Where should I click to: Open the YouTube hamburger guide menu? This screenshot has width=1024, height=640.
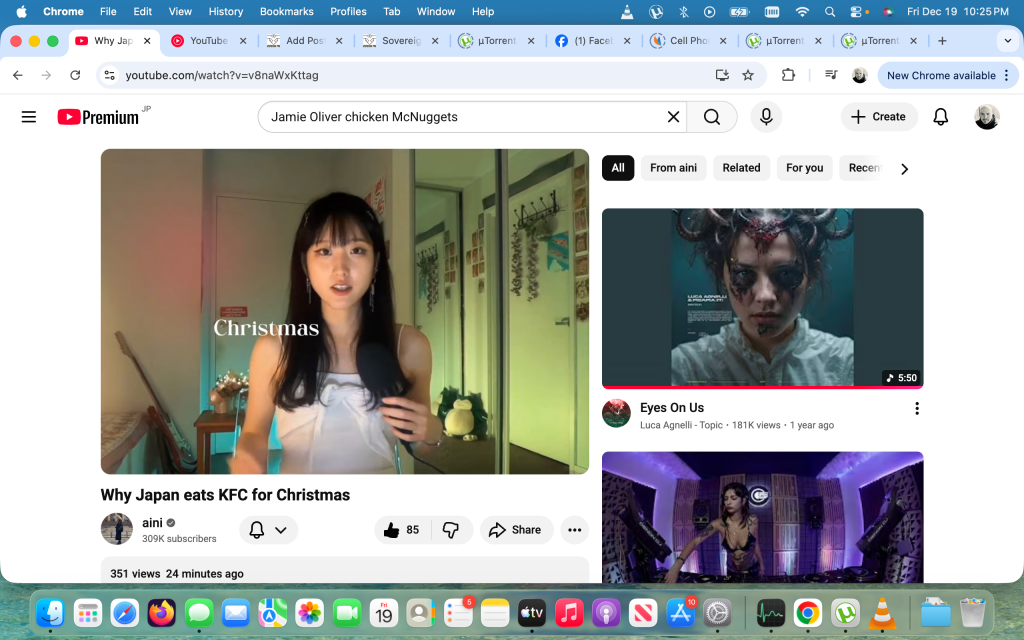pyautogui.click(x=29, y=117)
